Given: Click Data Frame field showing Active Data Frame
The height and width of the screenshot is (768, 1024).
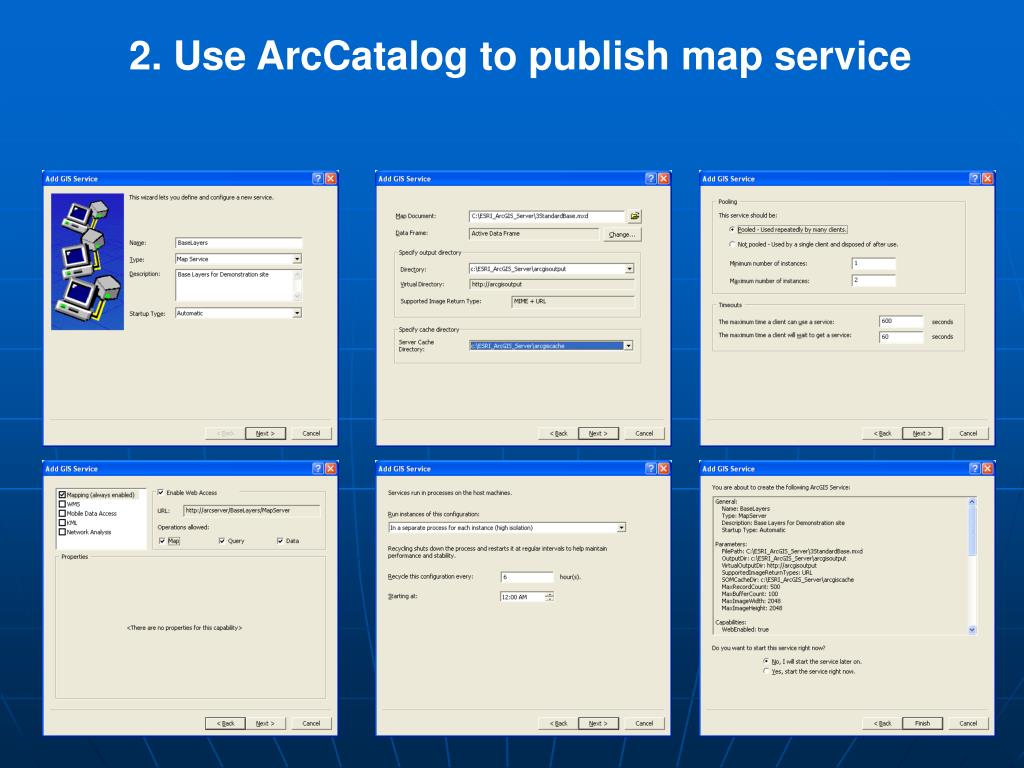Looking at the screenshot, I should (x=534, y=234).
